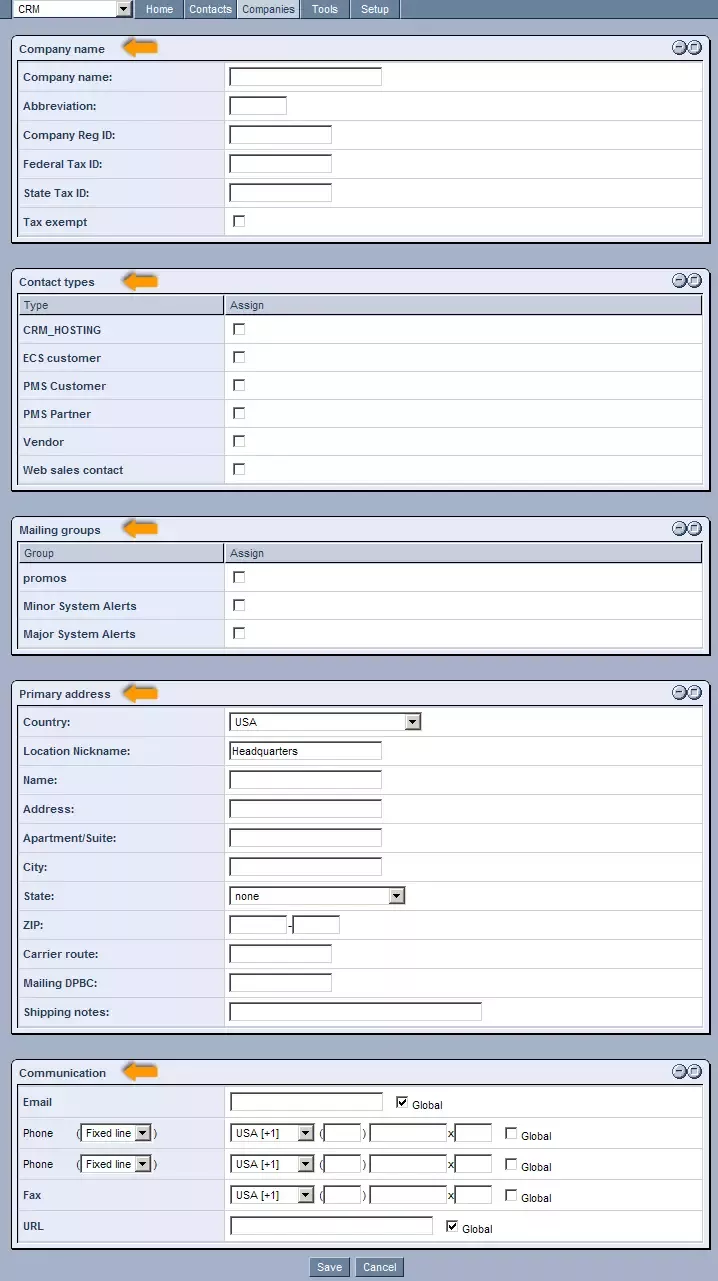718x1281 pixels.
Task: Click the State Tax ID field
Action: coord(281,193)
